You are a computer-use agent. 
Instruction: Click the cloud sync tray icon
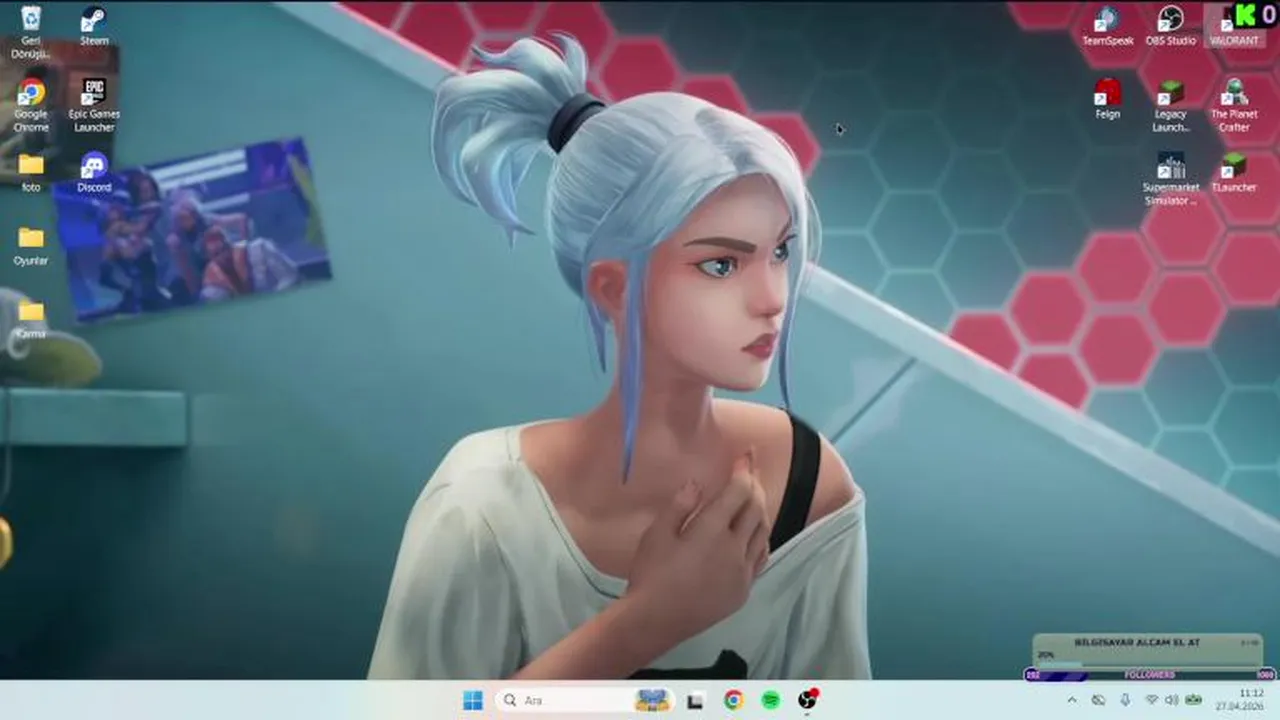1098,700
